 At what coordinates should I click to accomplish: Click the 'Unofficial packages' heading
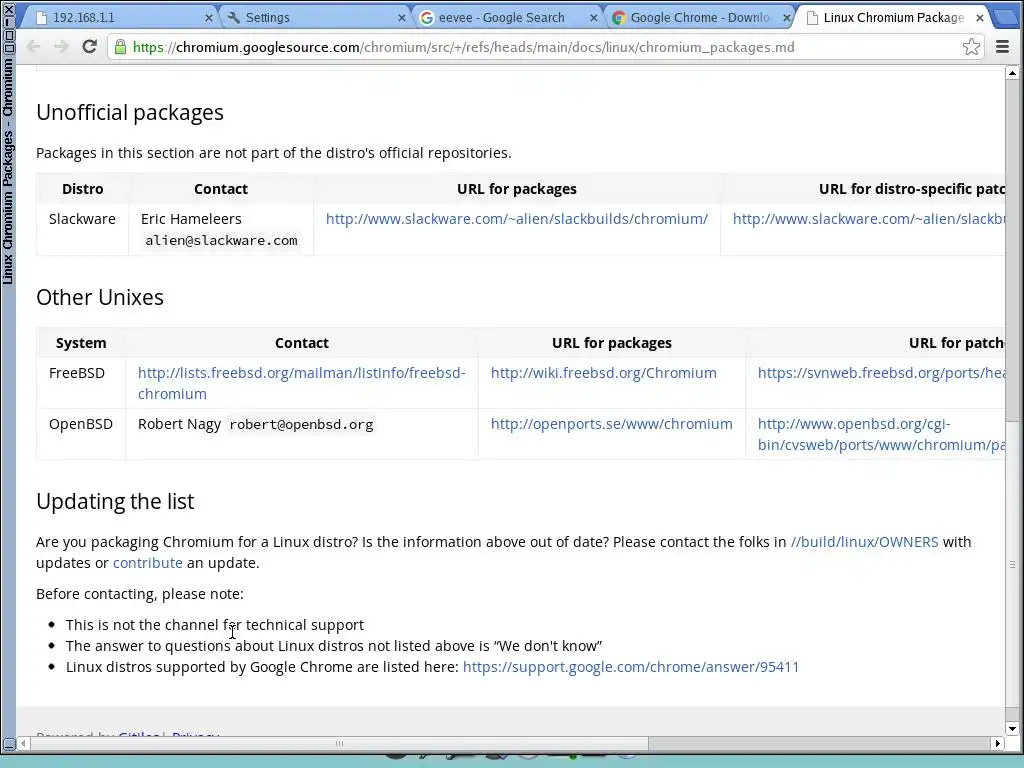[x=130, y=112]
